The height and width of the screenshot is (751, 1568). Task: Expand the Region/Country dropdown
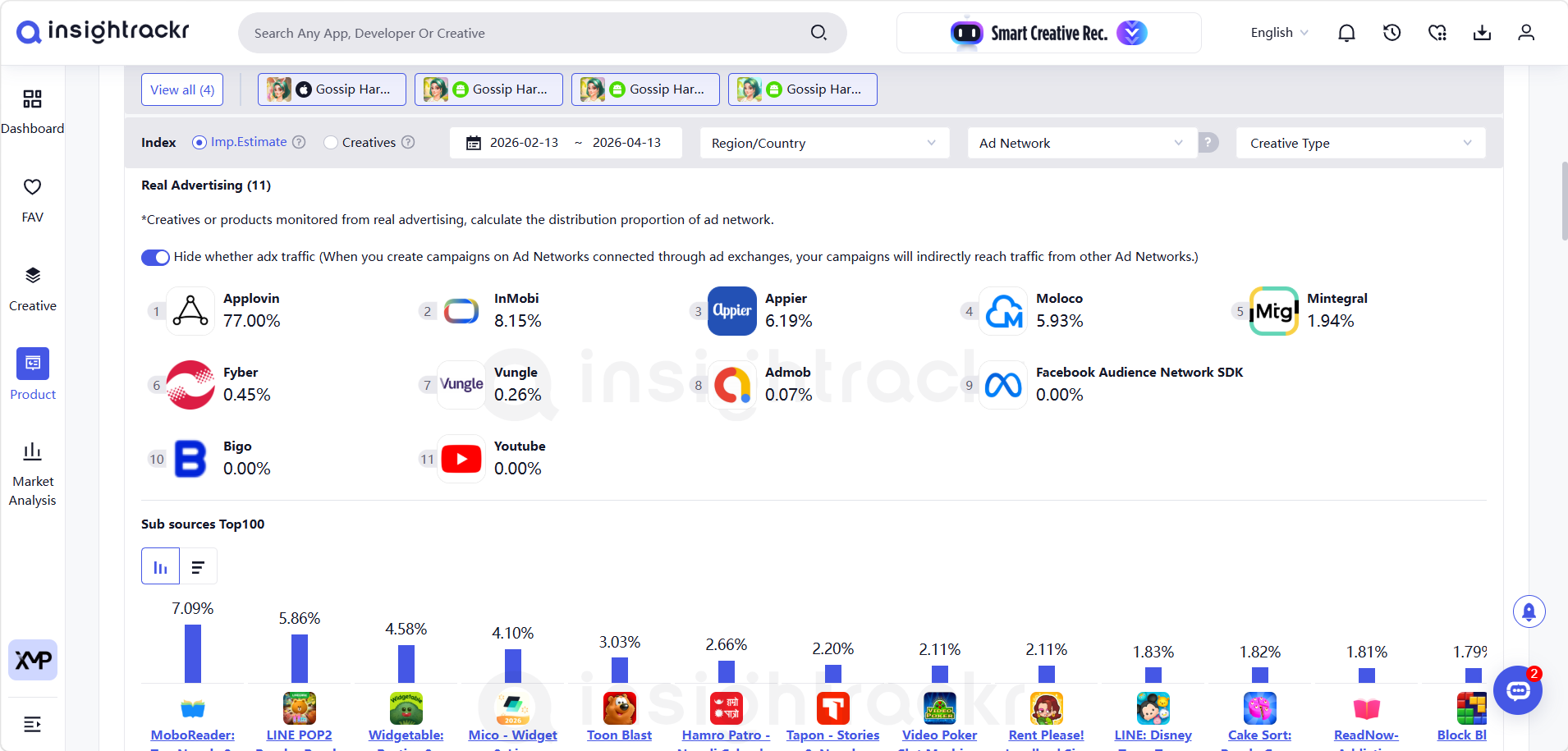[824, 143]
